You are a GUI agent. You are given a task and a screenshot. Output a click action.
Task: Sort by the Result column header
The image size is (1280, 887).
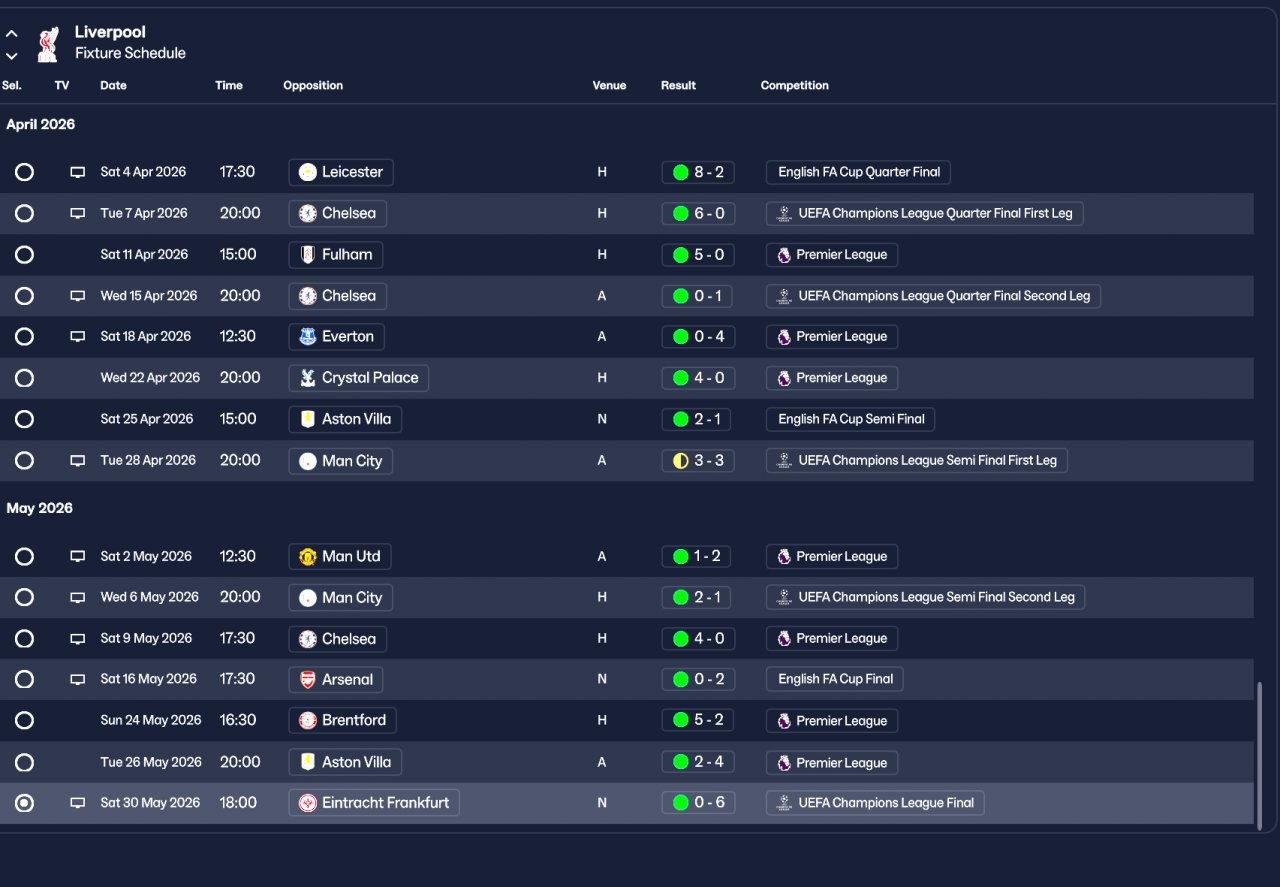pyautogui.click(x=678, y=86)
